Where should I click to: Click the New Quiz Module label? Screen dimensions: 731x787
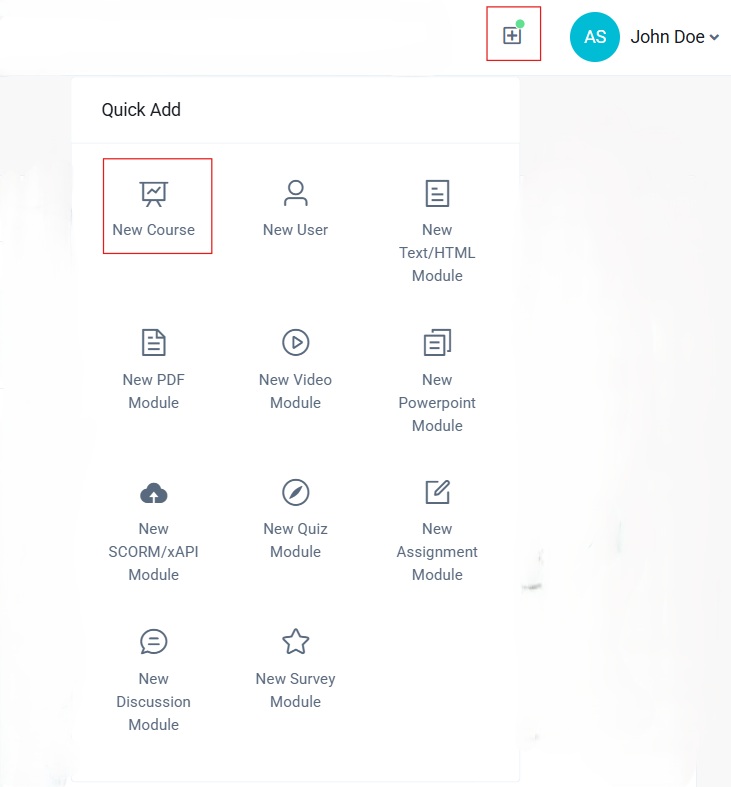295,540
